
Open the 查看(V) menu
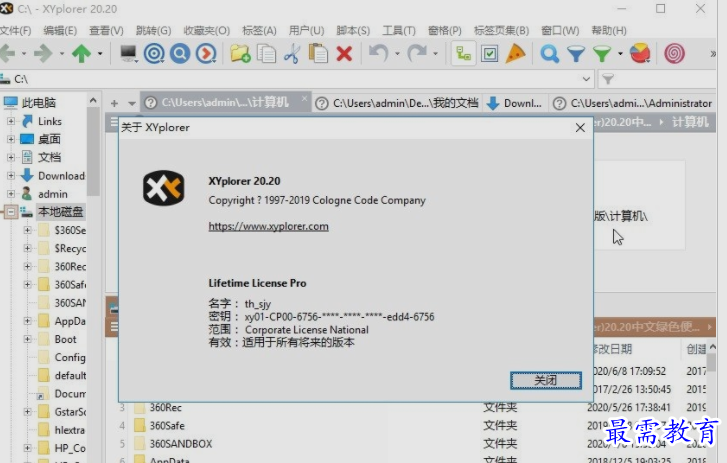tap(106, 31)
